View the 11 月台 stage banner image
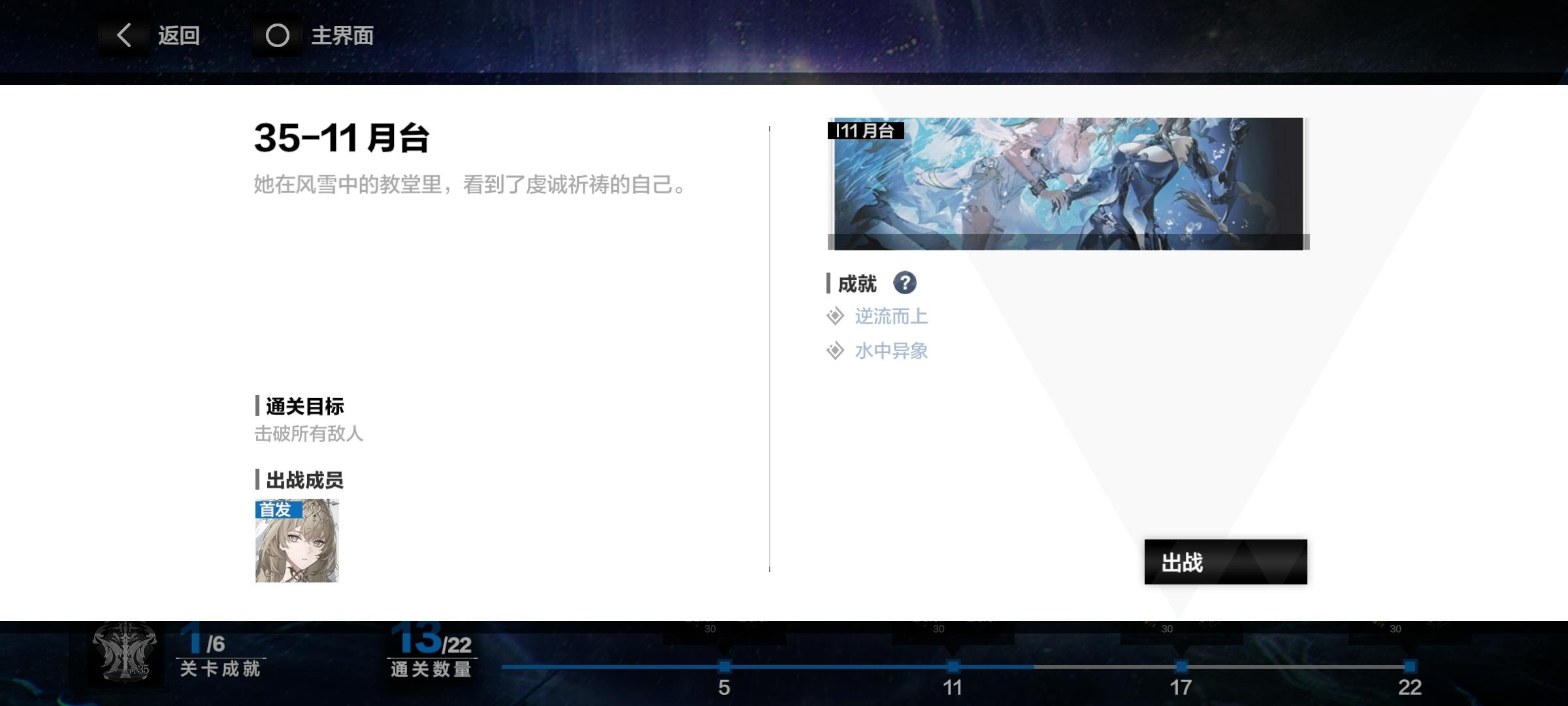1568x706 pixels. tap(1069, 184)
